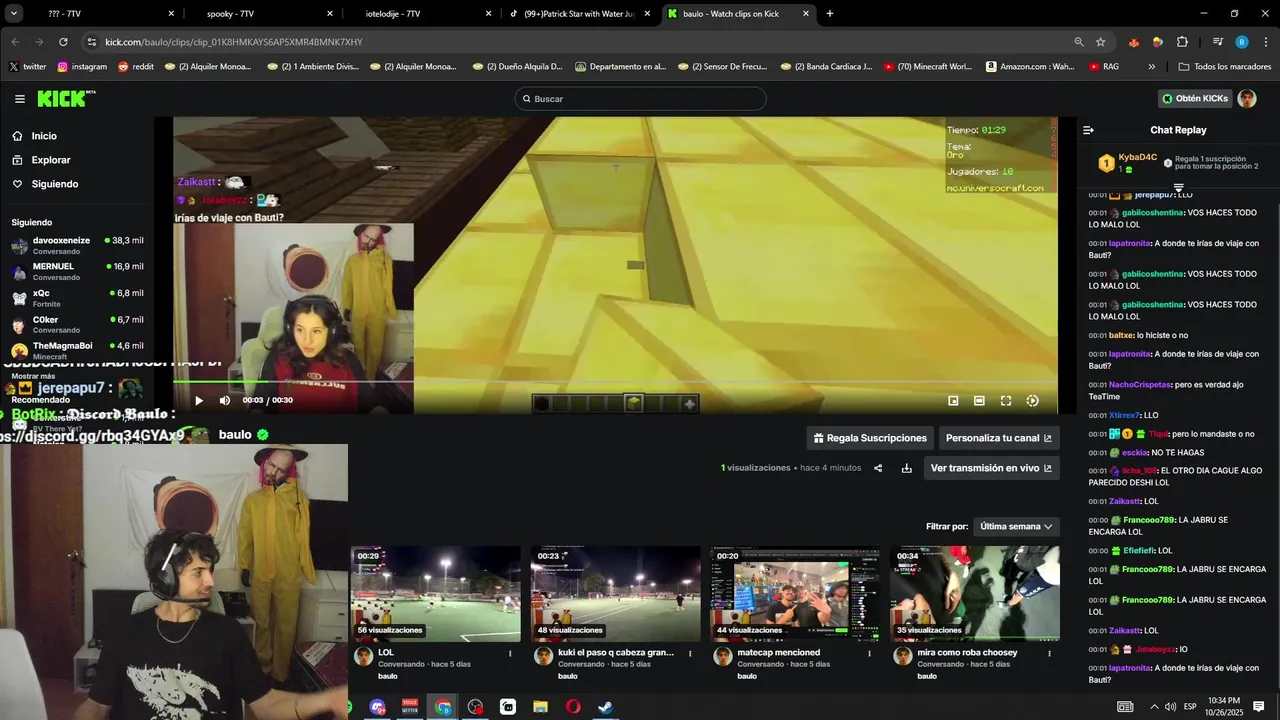Switch to the iotelodije - 7TV tab
This screenshot has height=720, width=1280.
point(420,14)
